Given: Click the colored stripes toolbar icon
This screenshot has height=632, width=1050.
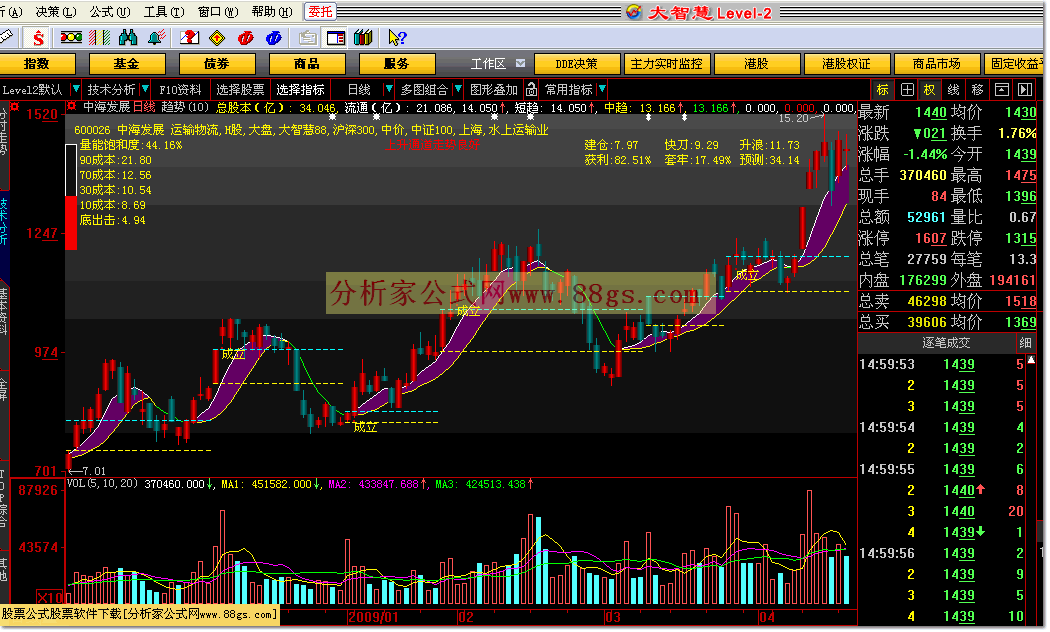Looking at the screenshot, I should coord(99,37).
